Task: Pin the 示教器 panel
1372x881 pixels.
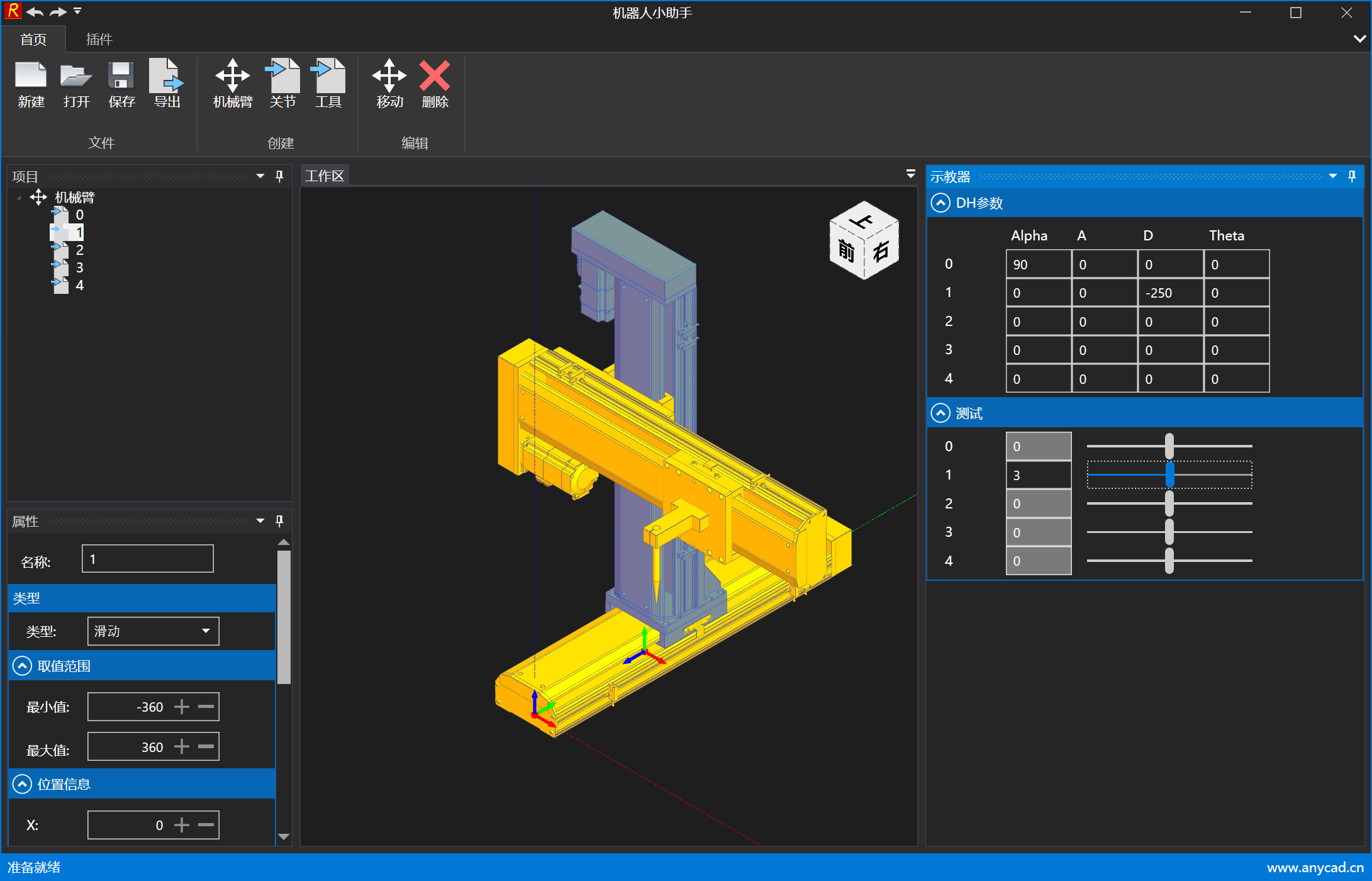Action: click(1352, 176)
